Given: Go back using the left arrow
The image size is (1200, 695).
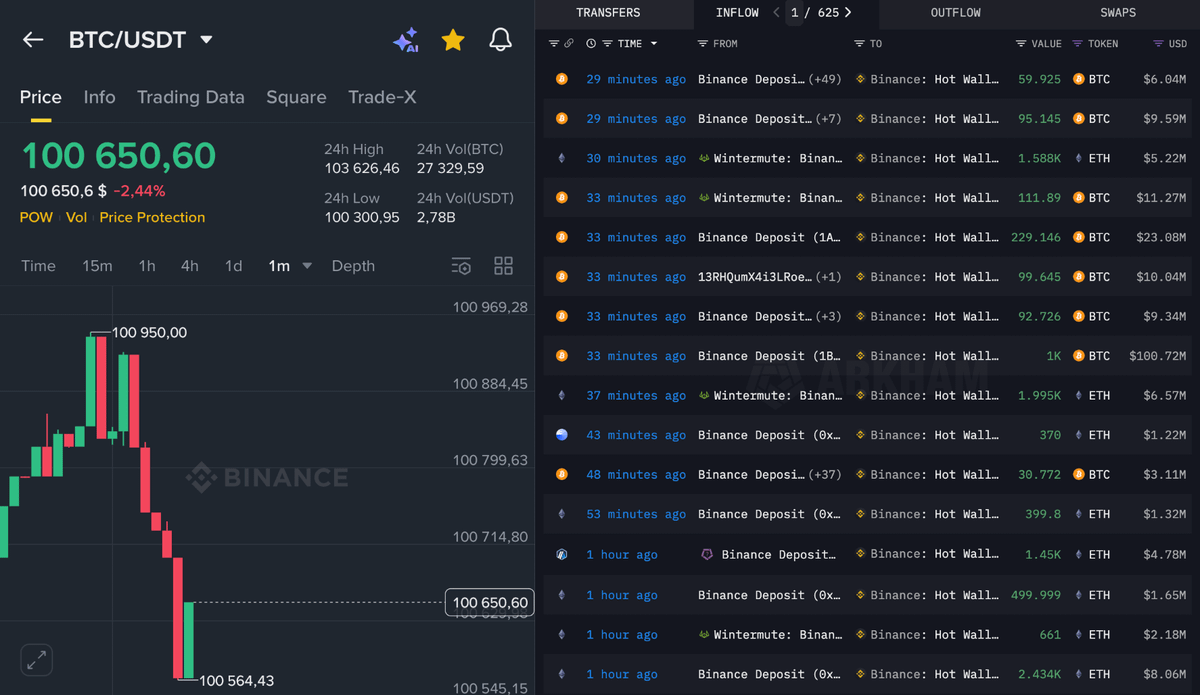Looking at the screenshot, I should point(33,40).
